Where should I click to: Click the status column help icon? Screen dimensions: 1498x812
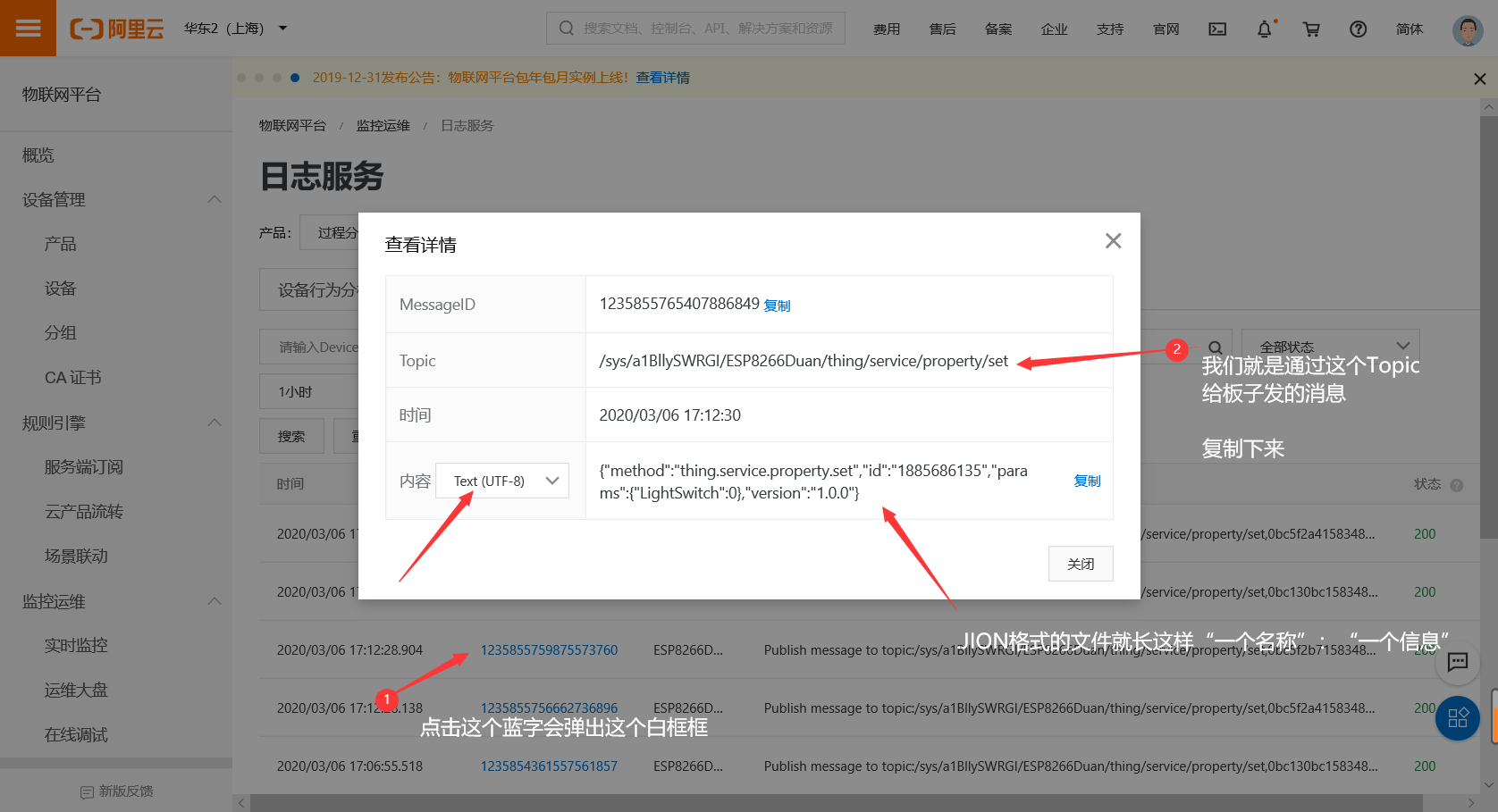[x=1456, y=485]
